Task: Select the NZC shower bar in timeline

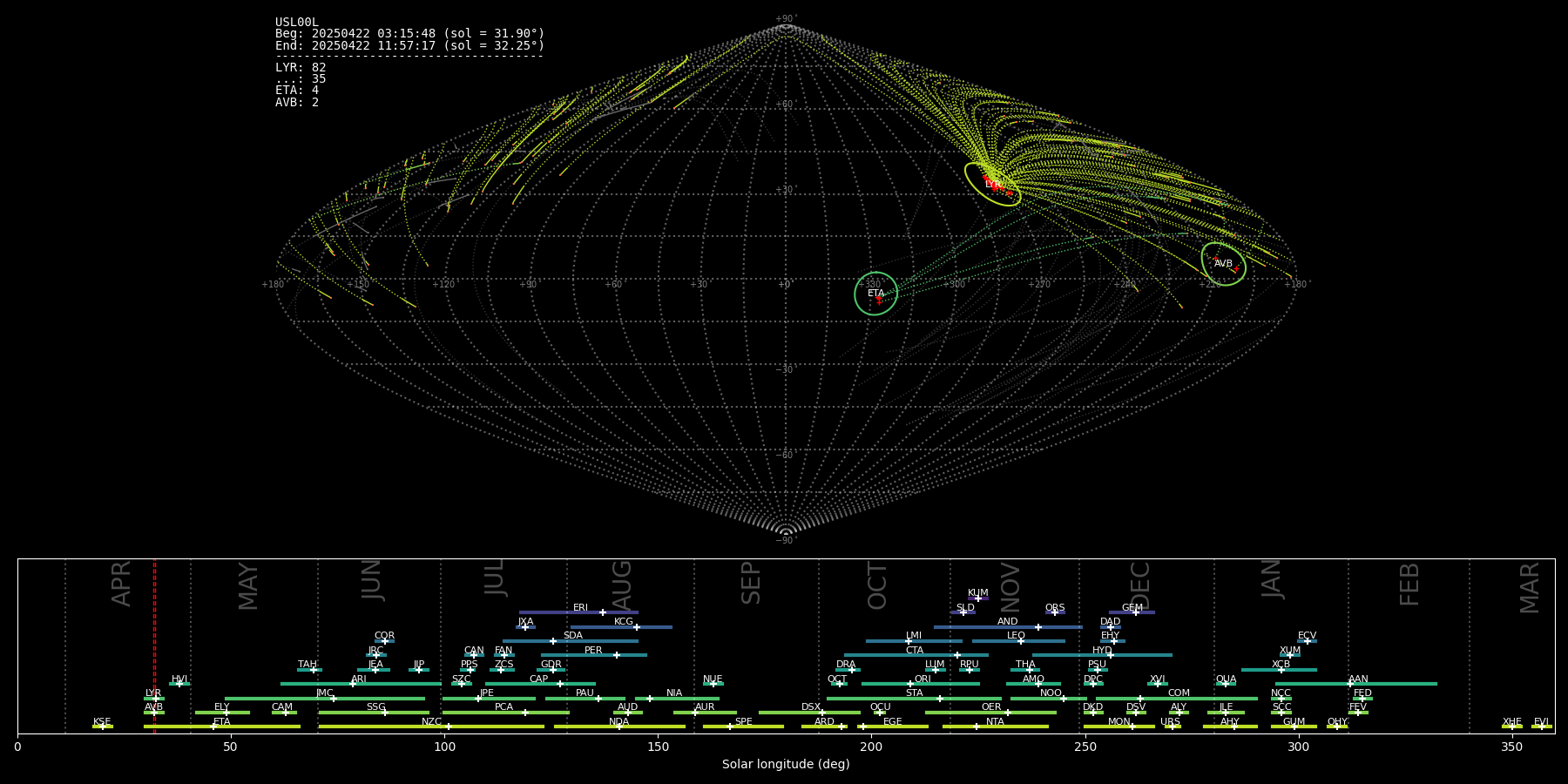Action: 431,727
